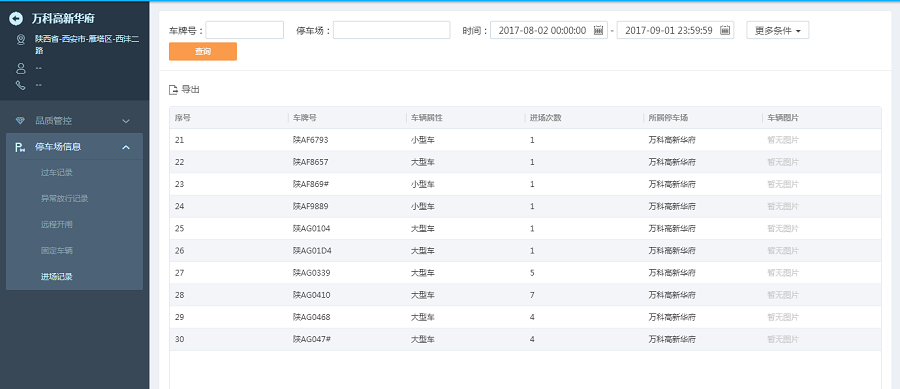900x389 pixels.
Task: Click the 车牌号 column header
Action: (305, 118)
